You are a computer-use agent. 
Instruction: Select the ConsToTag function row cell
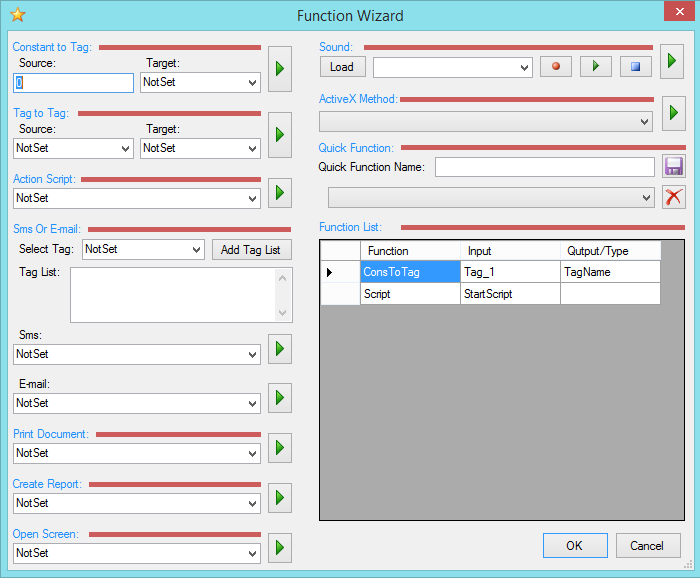pos(410,272)
